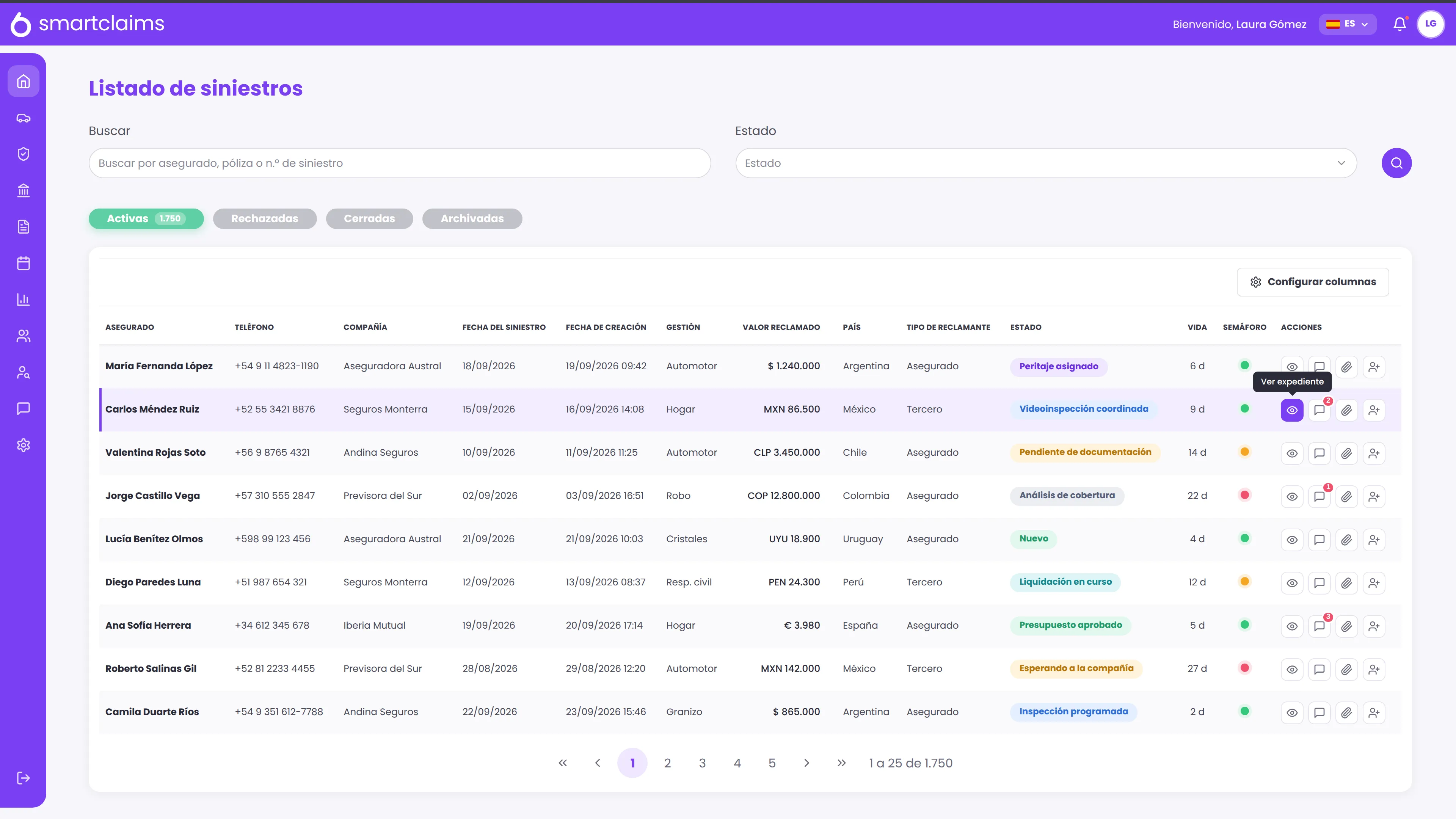
Task: Switch to the Cerradas tab
Action: pos(369,219)
